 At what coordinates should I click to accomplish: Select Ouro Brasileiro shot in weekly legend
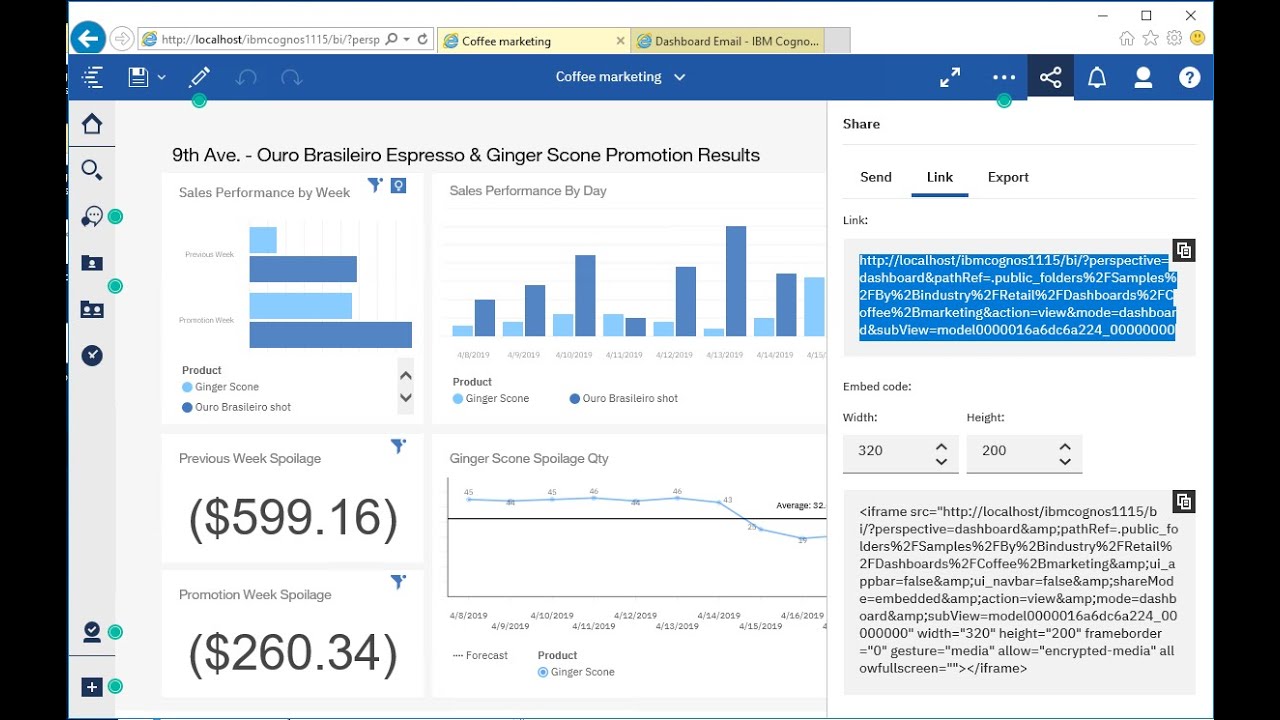click(x=236, y=407)
